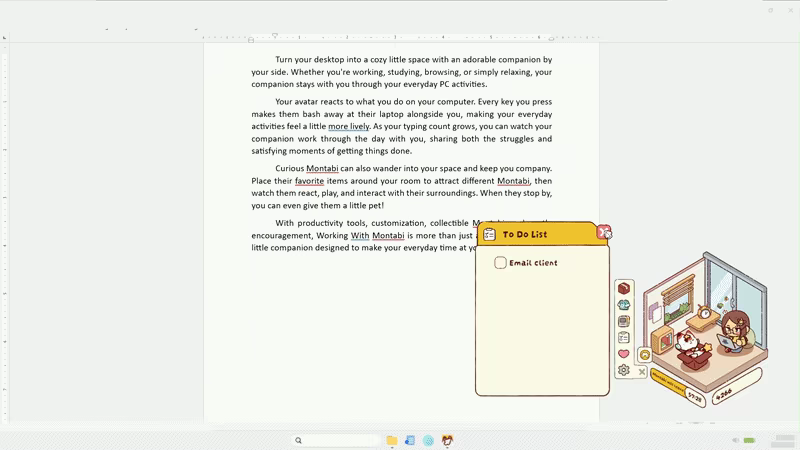Click the first-line indent marker on ruler
This screenshot has height=450, width=800.
click(x=275, y=36)
